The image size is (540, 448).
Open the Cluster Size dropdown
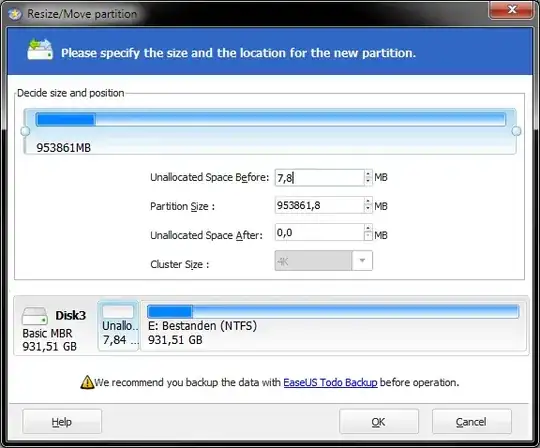tap(362, 261)
